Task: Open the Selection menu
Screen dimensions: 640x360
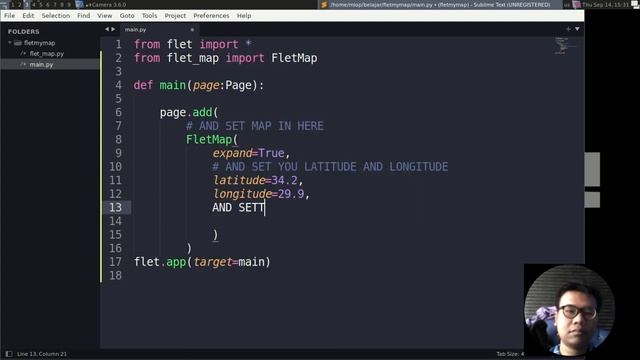Action: (x=56, y=16)
